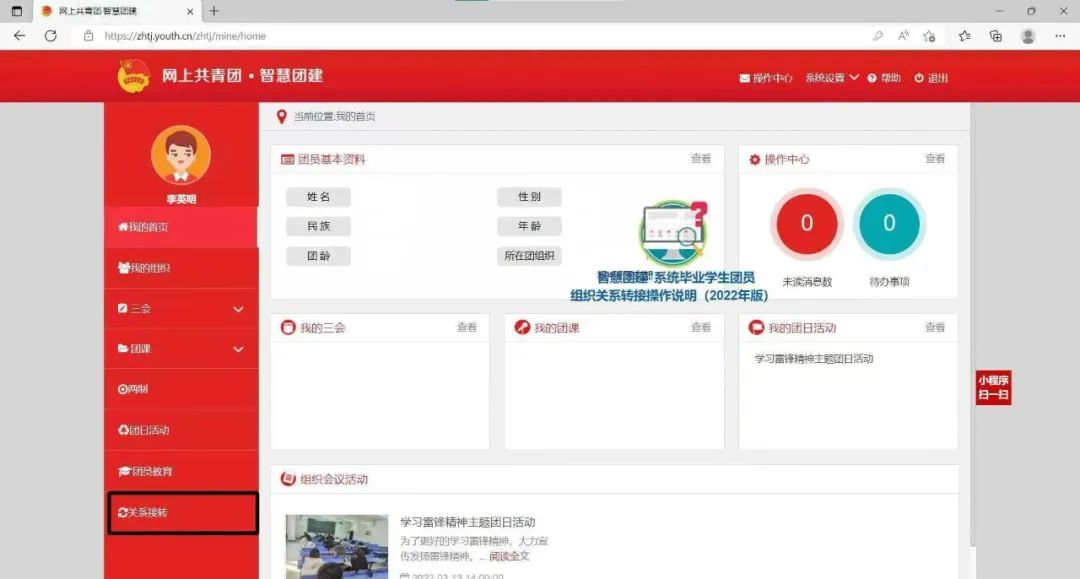Open the 系统设置 dropdown

tap(832, 78)
